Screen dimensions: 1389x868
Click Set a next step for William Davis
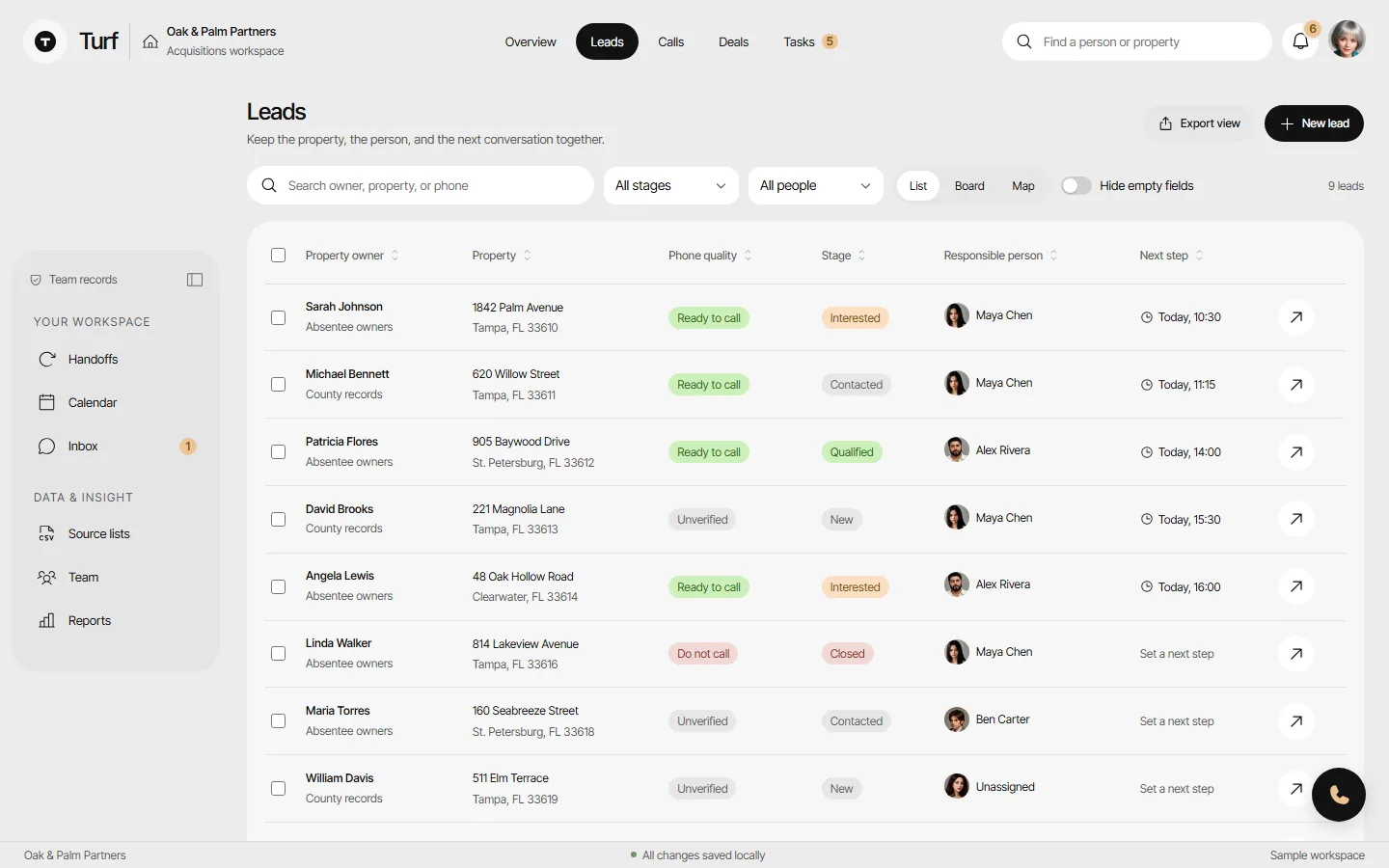[1177, 789]
